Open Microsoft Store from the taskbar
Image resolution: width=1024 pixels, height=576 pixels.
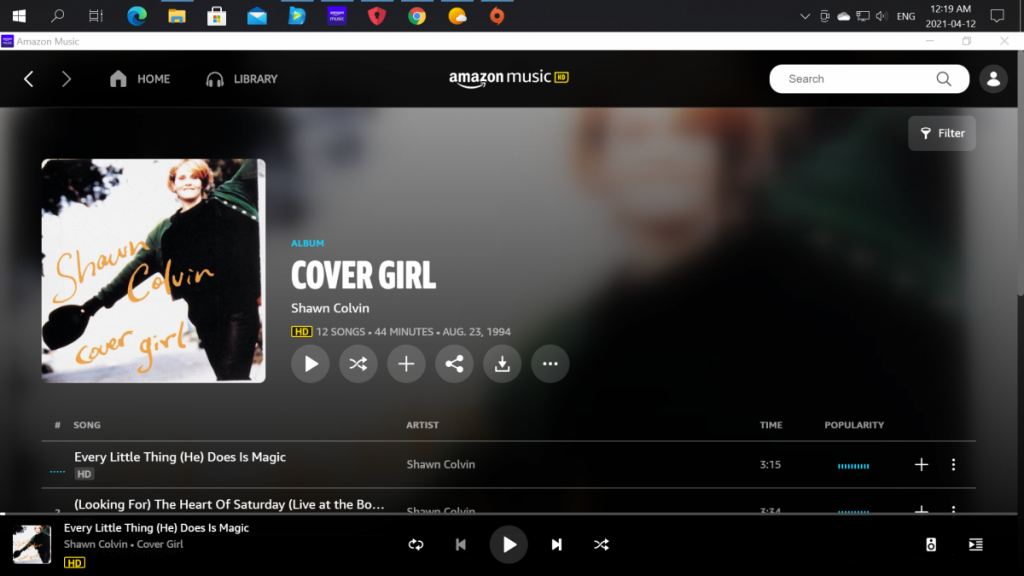tap(216, 16)
